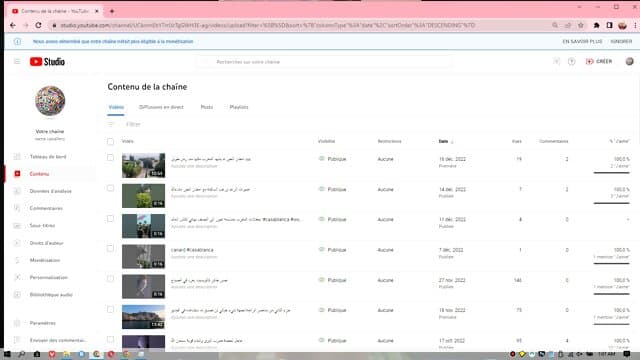Reload the page in Chrome
This screenshot has height=360, width=640.
pos(38,25)
